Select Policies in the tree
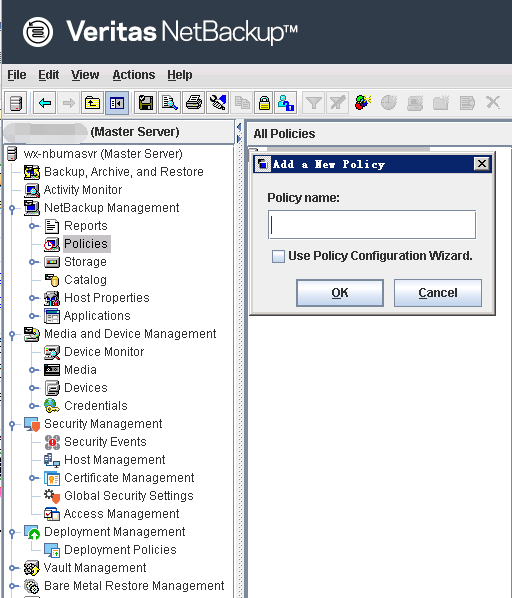512x598 pixels. (x=86, y=244)
